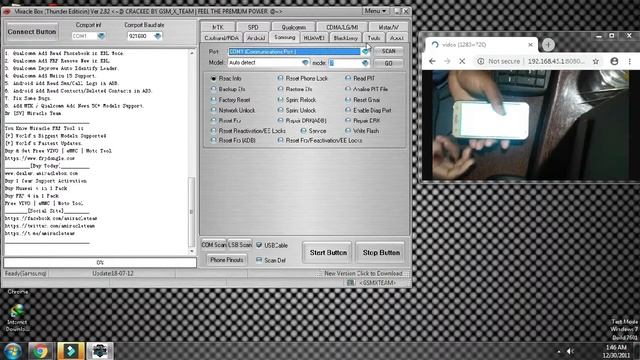Click the log scrollbar up arrow
The height and width of the screenshot is (360, 640).
tap(192, 53)
